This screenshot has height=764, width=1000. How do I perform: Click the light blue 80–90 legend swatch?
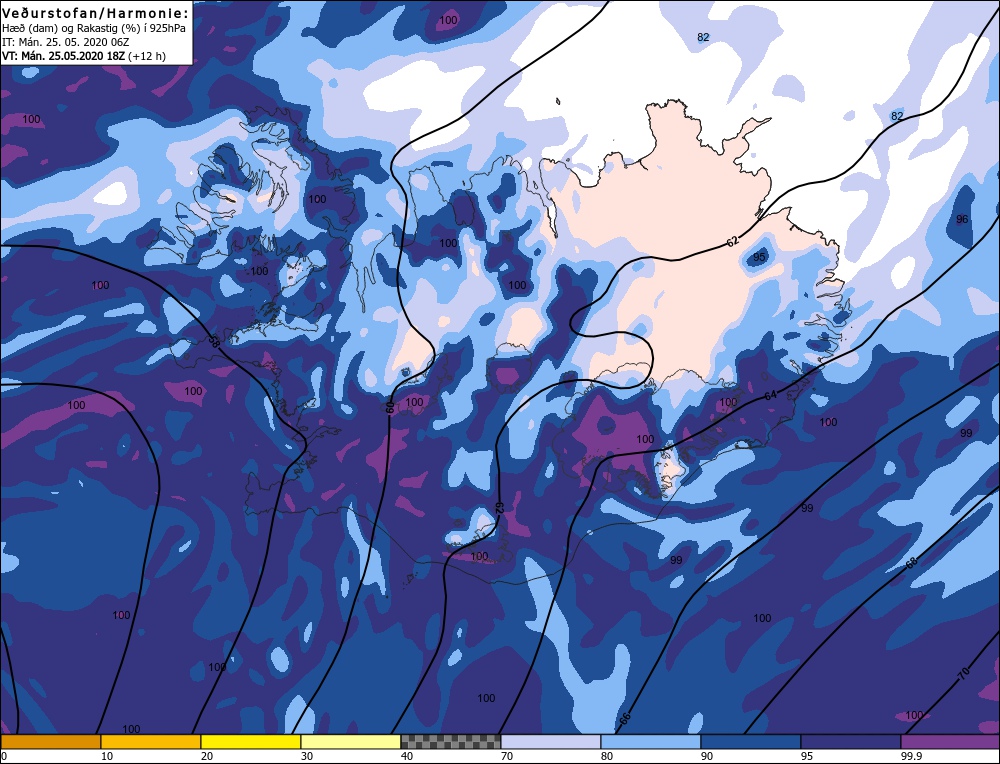point(651,741)
